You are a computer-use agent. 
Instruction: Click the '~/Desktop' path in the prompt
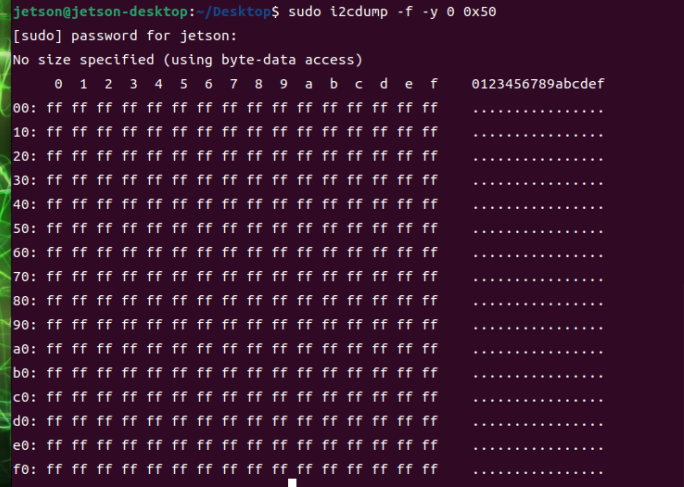click(x=233, y=11)
